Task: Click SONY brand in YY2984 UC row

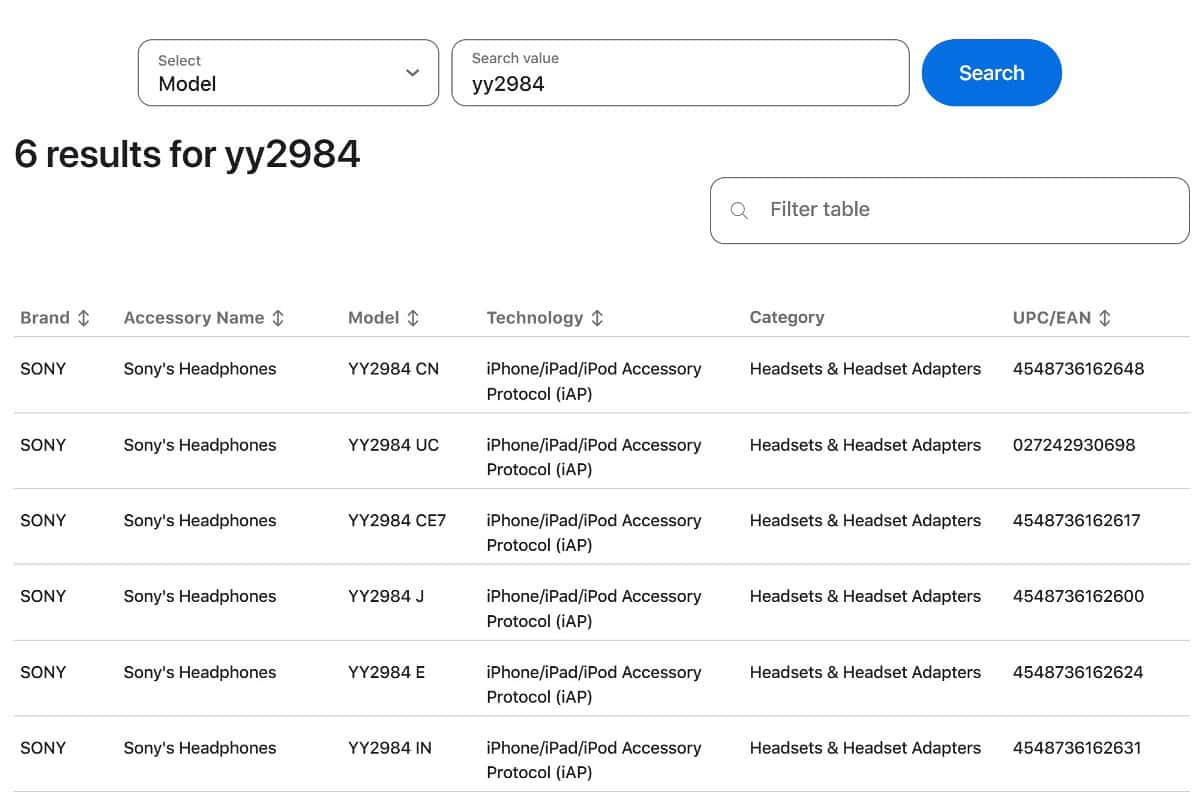Action: (43, 445)
